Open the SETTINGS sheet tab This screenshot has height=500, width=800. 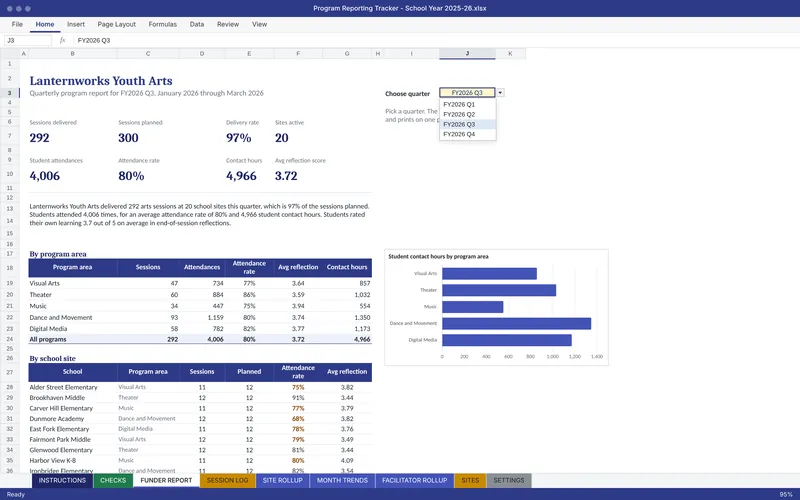click(509, 481)
